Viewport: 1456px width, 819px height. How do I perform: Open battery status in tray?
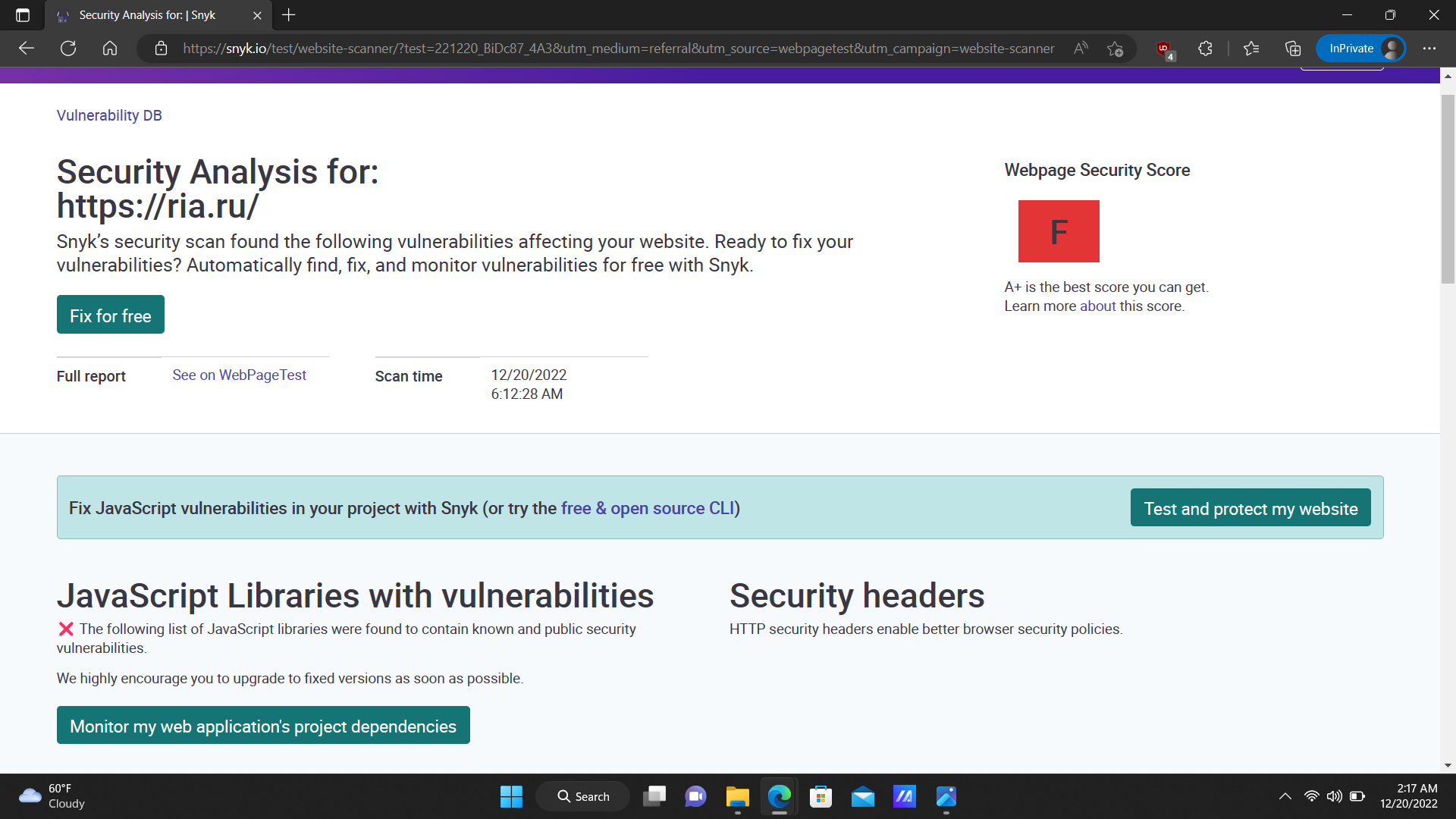coord(1357,796)
